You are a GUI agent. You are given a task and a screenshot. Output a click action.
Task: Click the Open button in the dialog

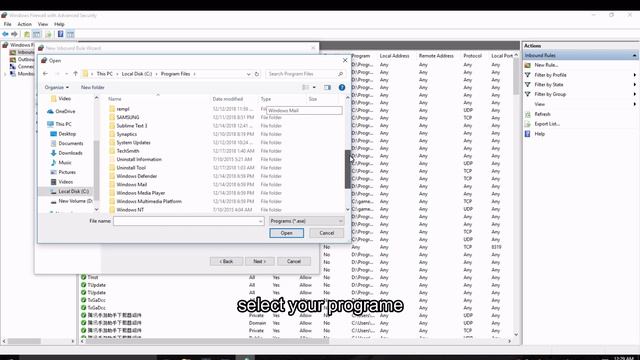[287, 233]
